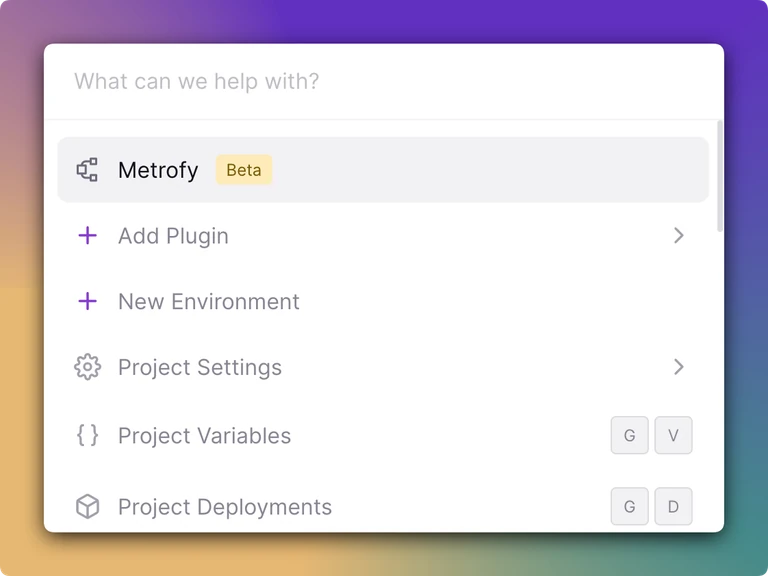The image size is (768, 576).
Task: Click the plus icon next to New Environment
Action: (88, 301)
